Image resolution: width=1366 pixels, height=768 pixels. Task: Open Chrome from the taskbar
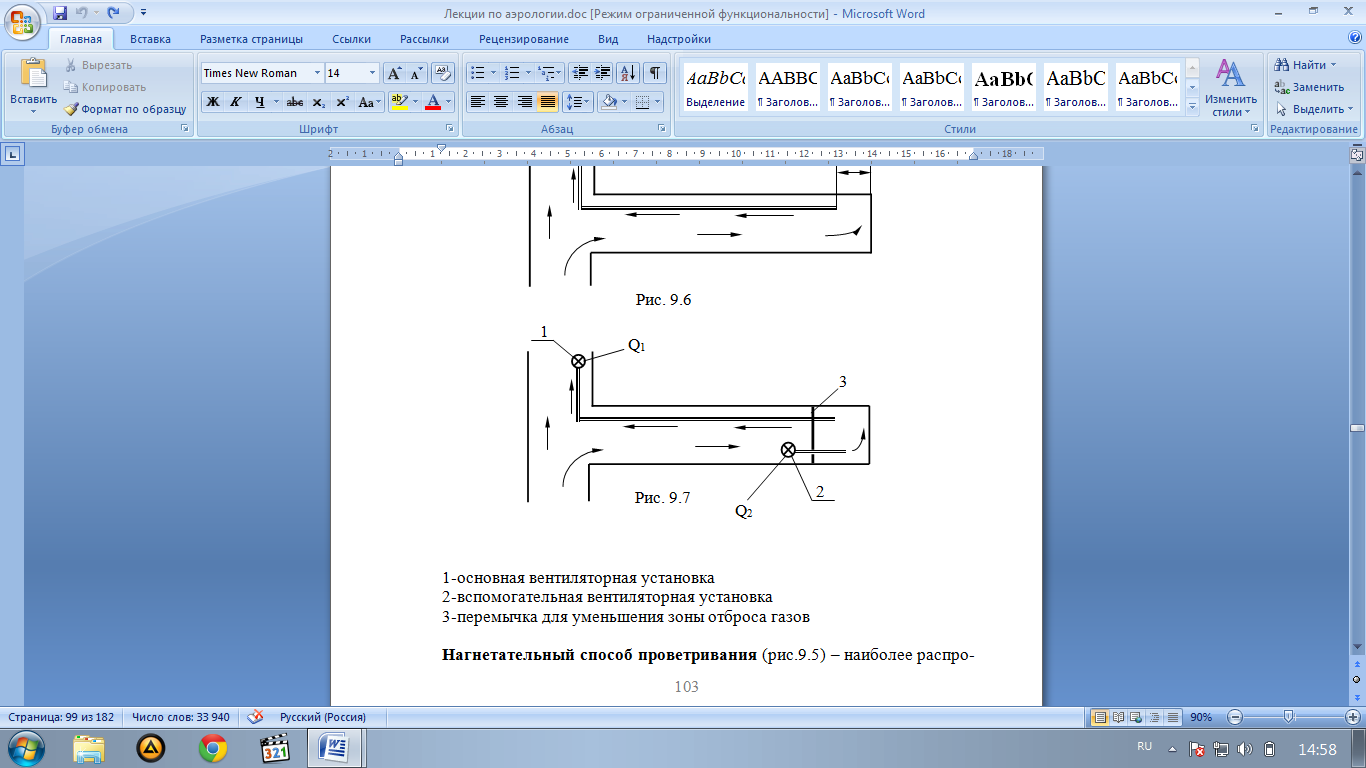(212, 748)
